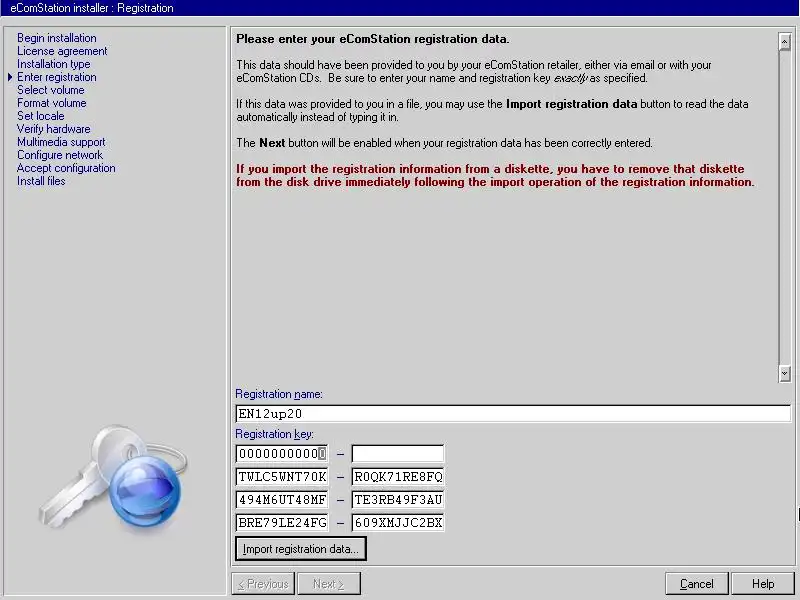The image size is (800, 600).
Task: Select the key field containing 0000000000
Action: 282,454
